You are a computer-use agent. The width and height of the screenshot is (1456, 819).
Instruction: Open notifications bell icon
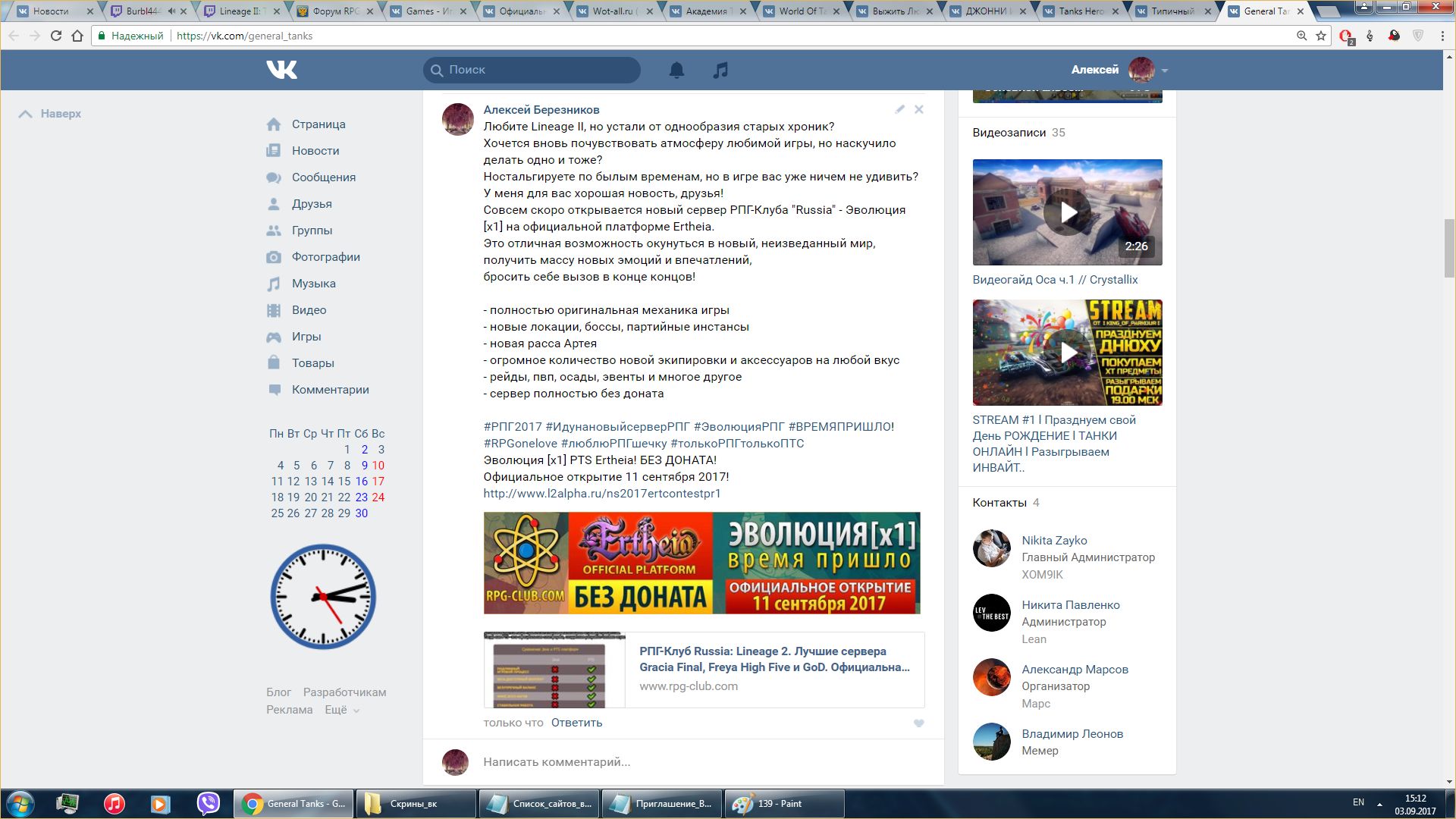tap(676, 71)
